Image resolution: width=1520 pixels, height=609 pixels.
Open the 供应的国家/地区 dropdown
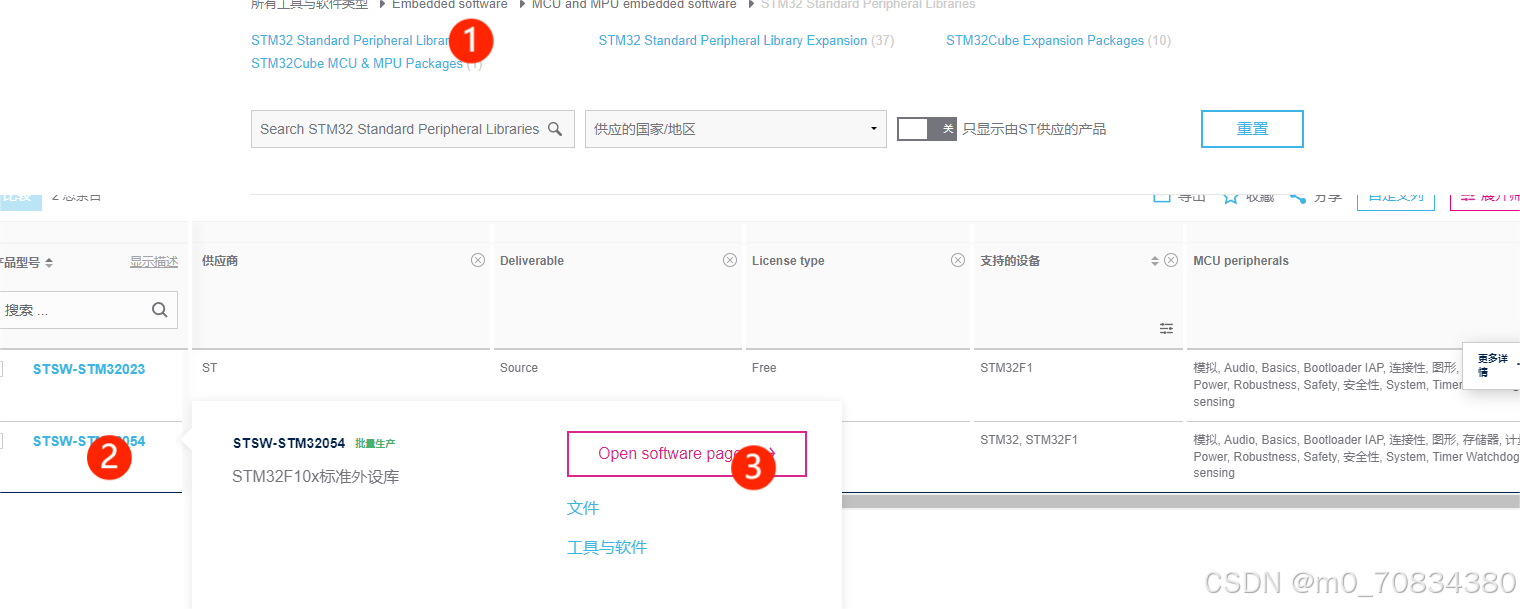(736, 129)
